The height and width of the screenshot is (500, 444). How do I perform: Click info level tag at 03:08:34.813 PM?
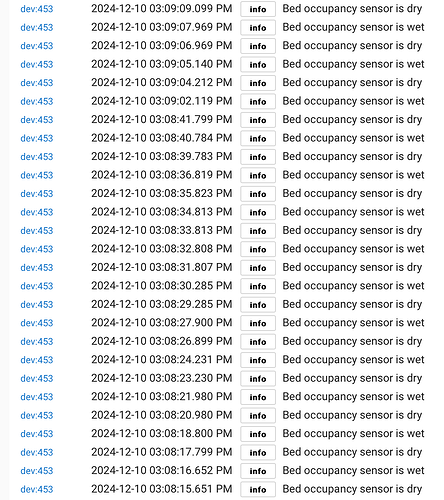click(x=258, y=212)
